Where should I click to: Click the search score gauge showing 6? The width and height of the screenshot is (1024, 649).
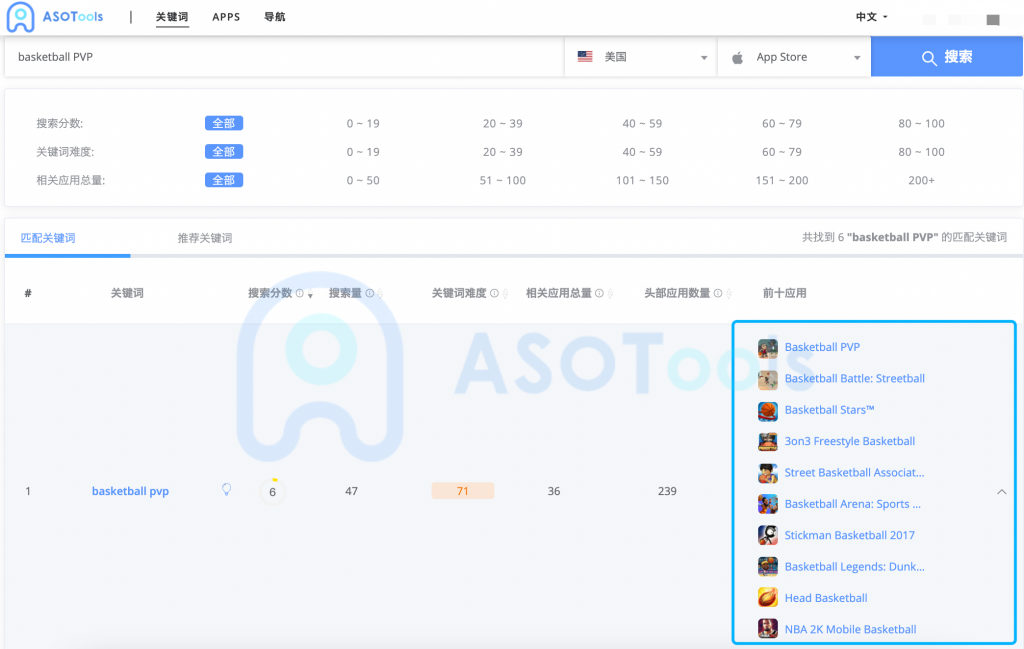coord(273,491)
